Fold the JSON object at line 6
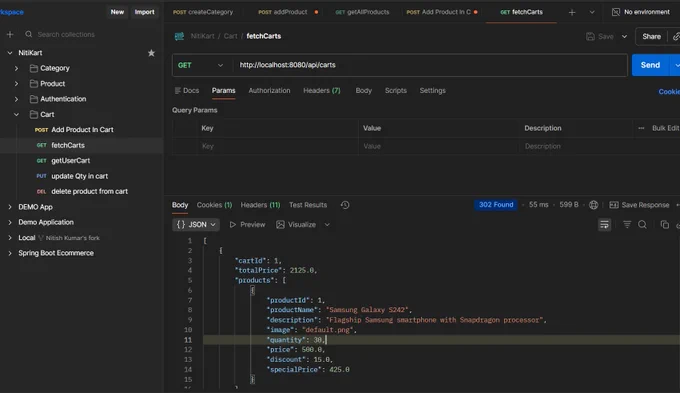Viewport: 680px width, 393px height. [x=252, y=290]
